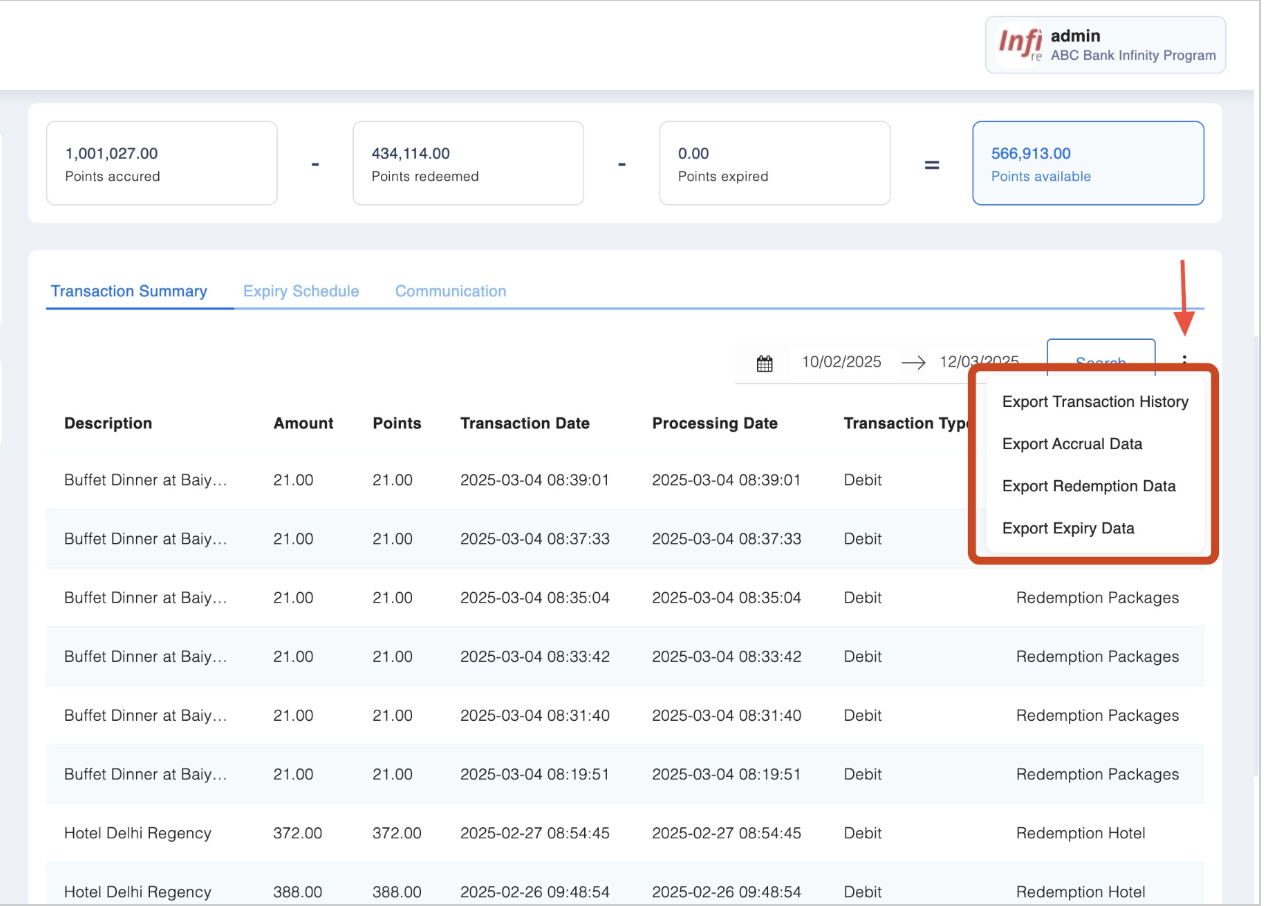Choose Export Expiry Data
This screenshot has width=1264, height=906.
(1068, 528)
